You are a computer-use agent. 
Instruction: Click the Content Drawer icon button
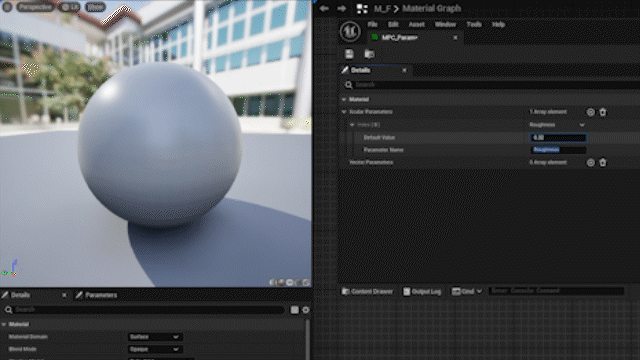tap(367, 291)
